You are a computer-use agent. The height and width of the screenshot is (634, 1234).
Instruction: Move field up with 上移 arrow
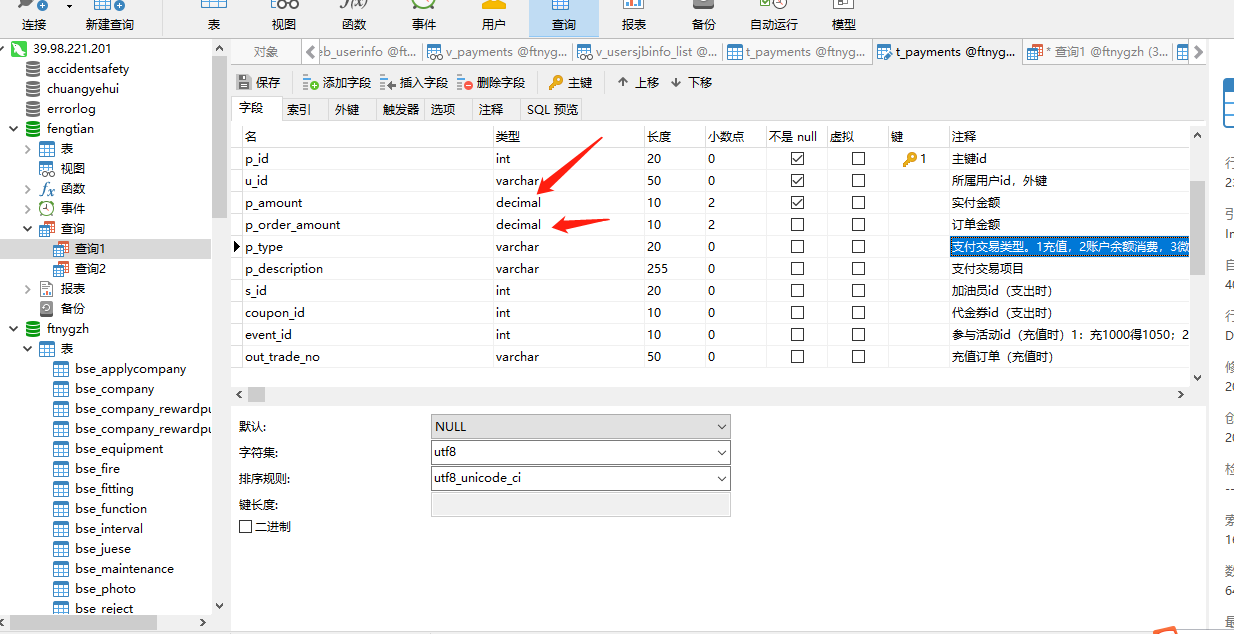[623, 83]
